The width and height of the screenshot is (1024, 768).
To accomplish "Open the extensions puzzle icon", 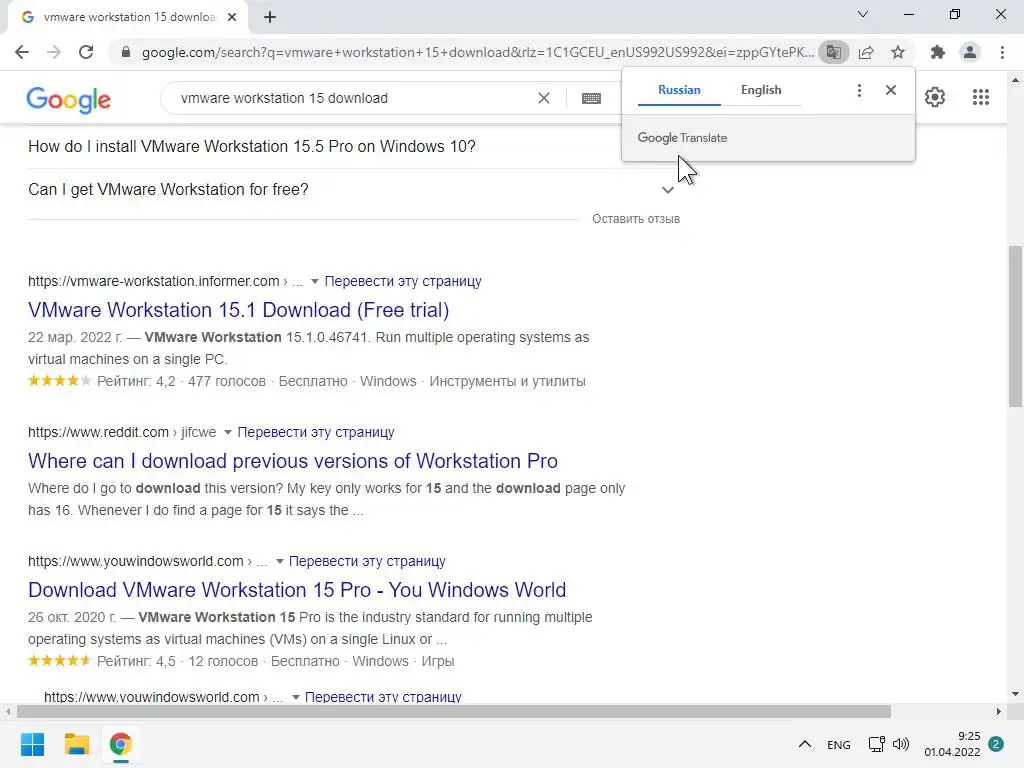I will click(x=938, y=52).
